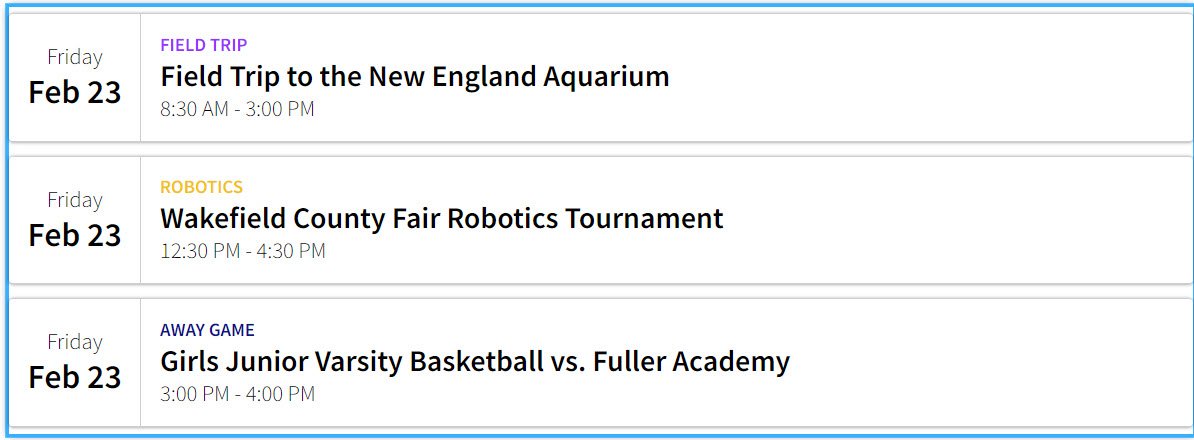Image resolution: width=1194 pixels, height=440 pixels.
Task: Click the 4:30 PM end time of the robotics tournament
Action: point(291,251)
